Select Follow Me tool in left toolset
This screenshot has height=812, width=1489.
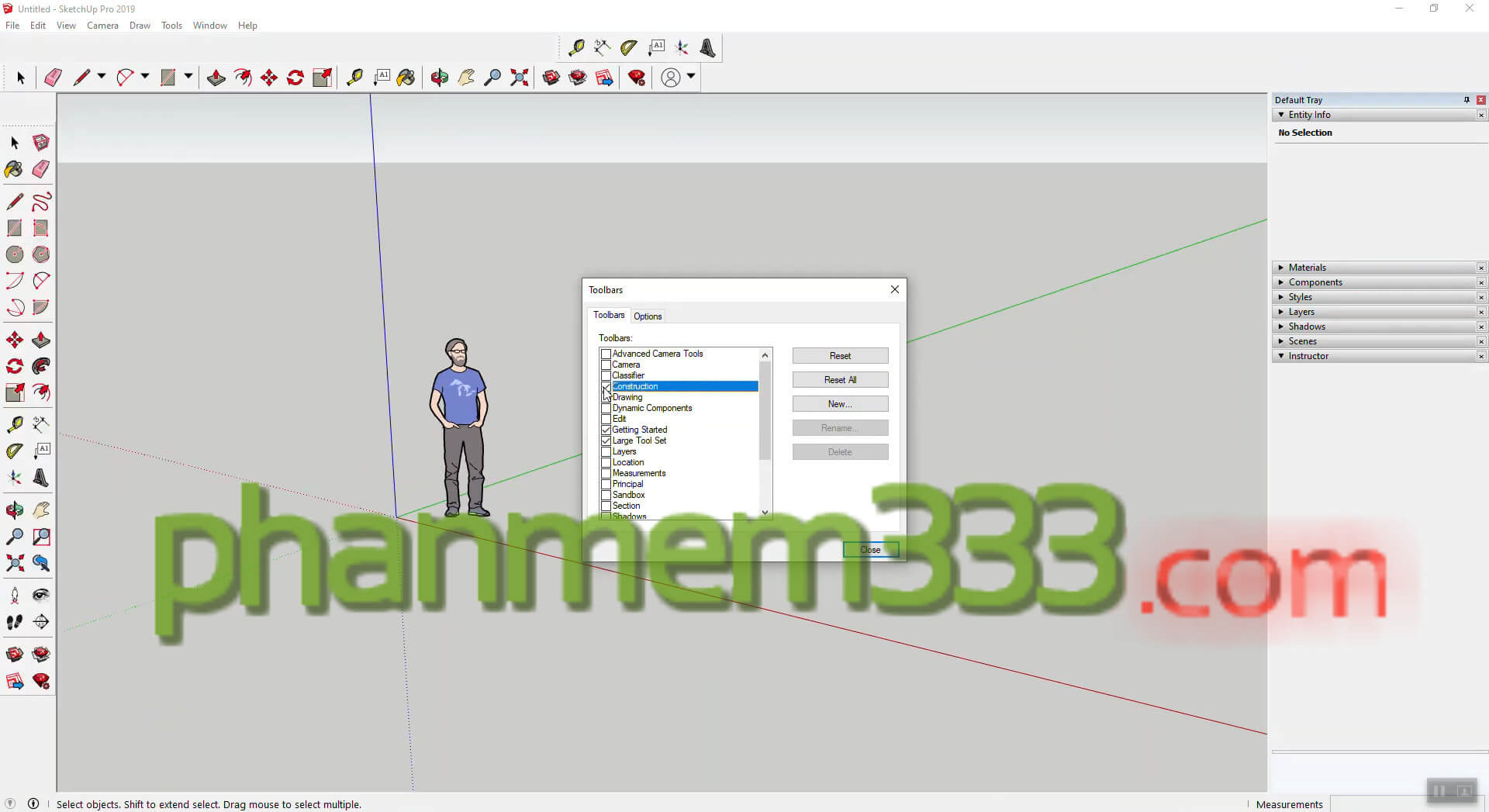pyautogui.click(x=41, y=366)
